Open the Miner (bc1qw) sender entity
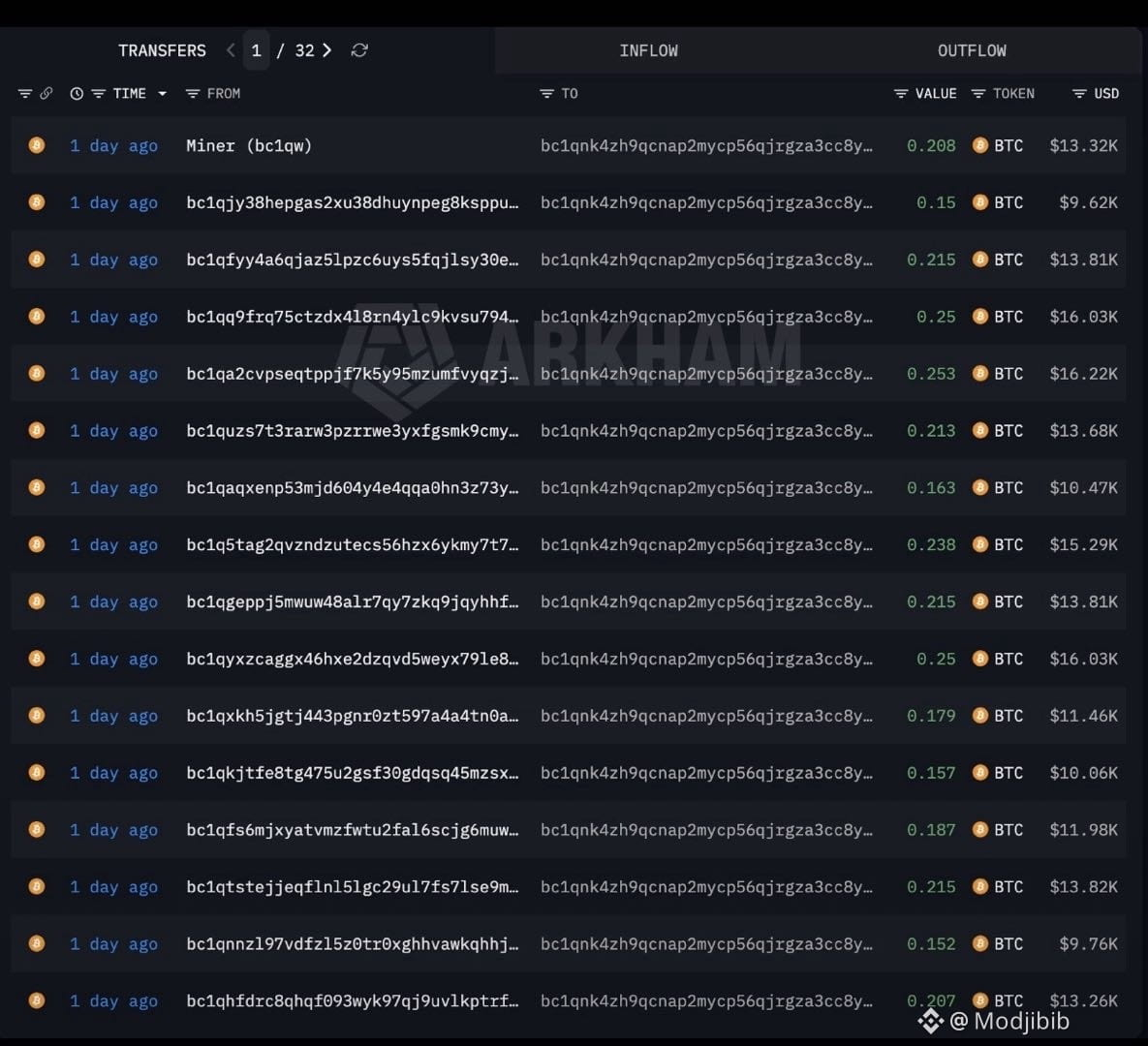 tap(249, 145)
